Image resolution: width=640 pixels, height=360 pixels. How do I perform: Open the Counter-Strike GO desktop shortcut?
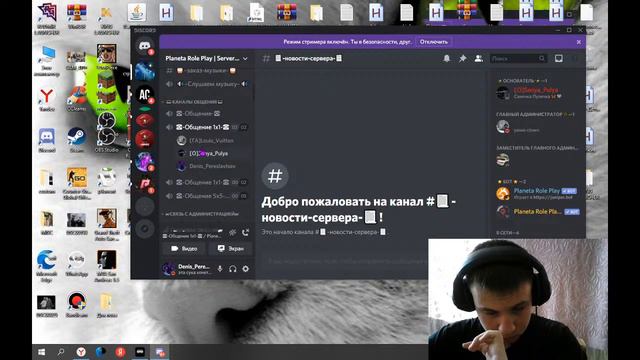pos(77,183)
